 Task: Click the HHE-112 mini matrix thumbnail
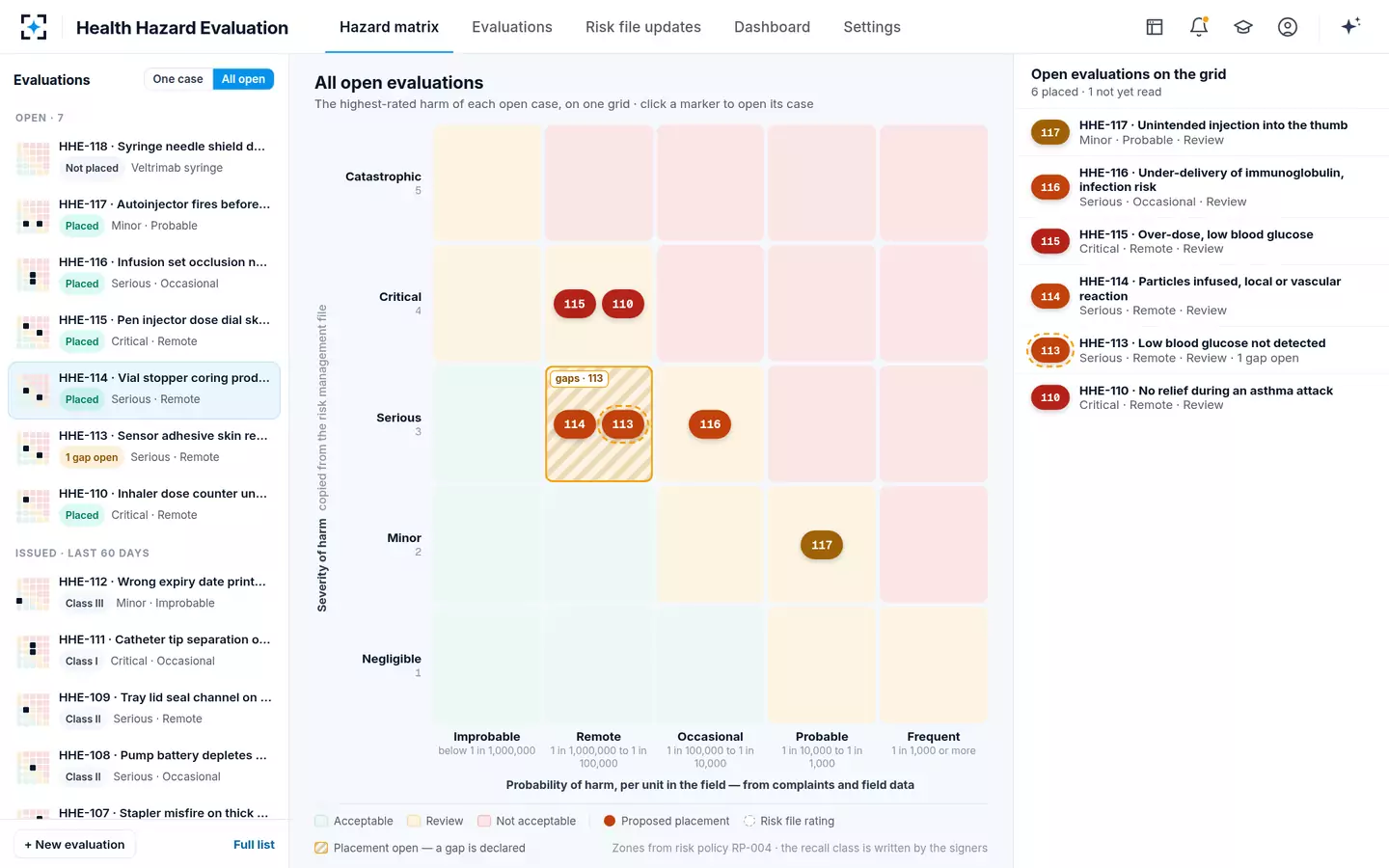[33, 594]
